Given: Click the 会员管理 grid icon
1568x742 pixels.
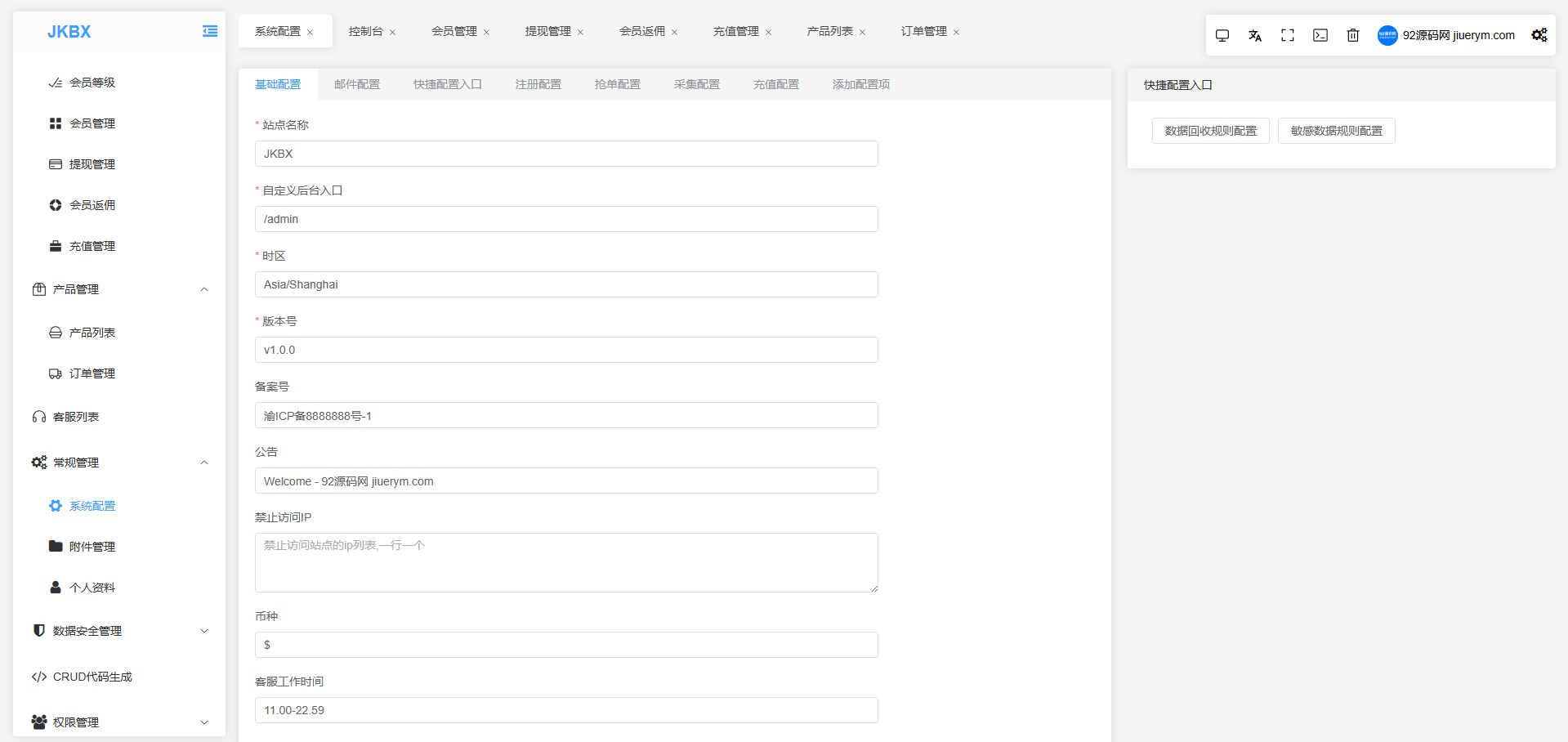Looking at the screenshot, I should click(56, 123).
